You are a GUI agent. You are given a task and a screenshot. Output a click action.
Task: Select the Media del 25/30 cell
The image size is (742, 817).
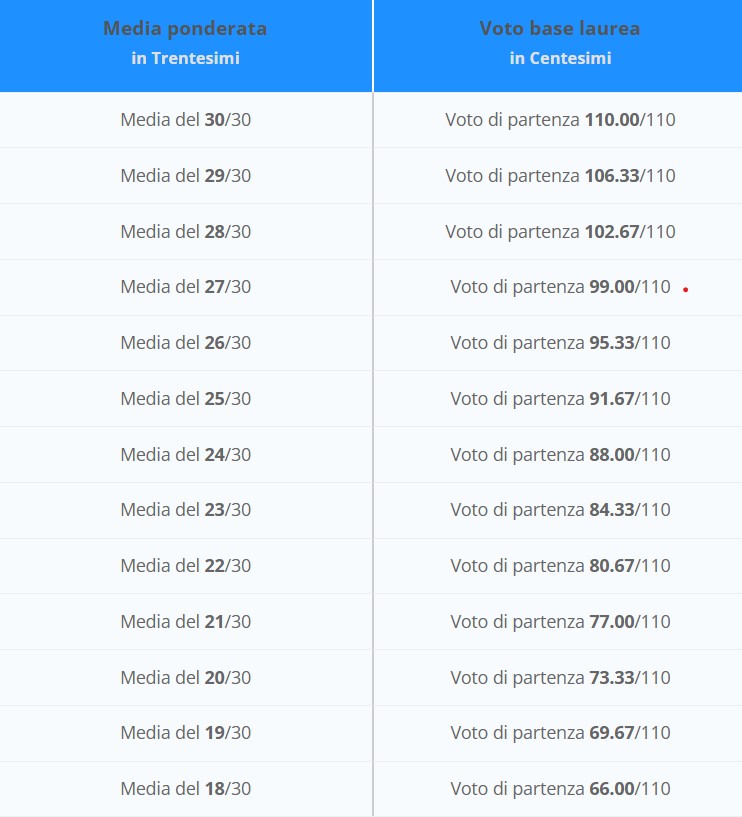coord(186,399)
